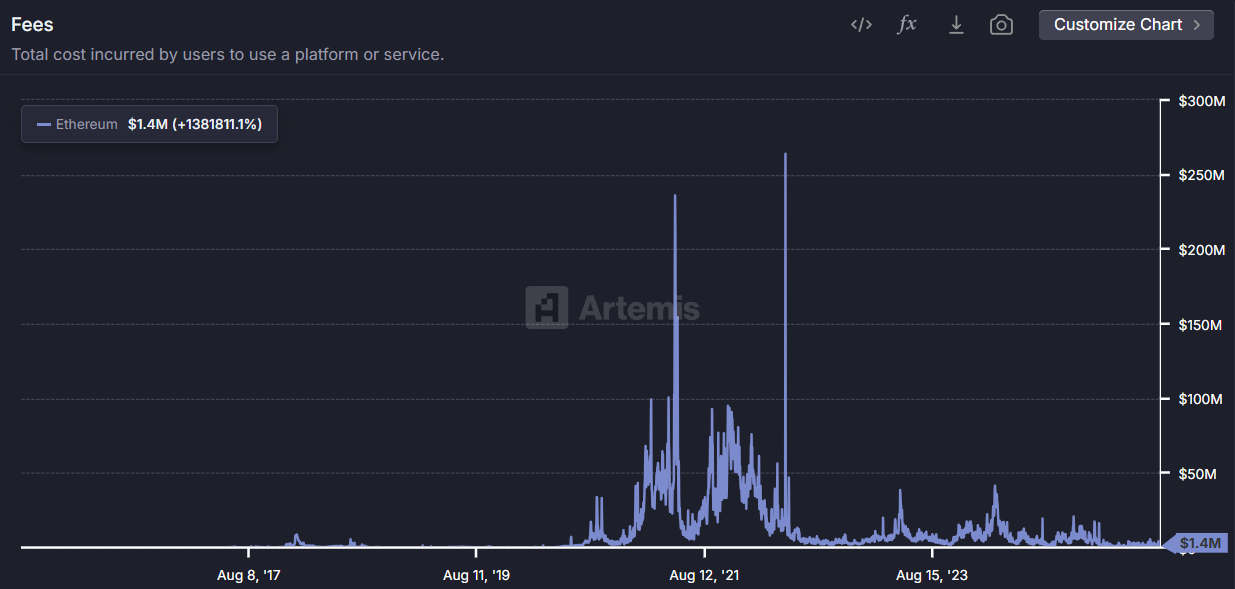This screenshot has height=589, width=1235.
Task: Click the Aug 15, '23 axis label
Action: click(932, 575)
